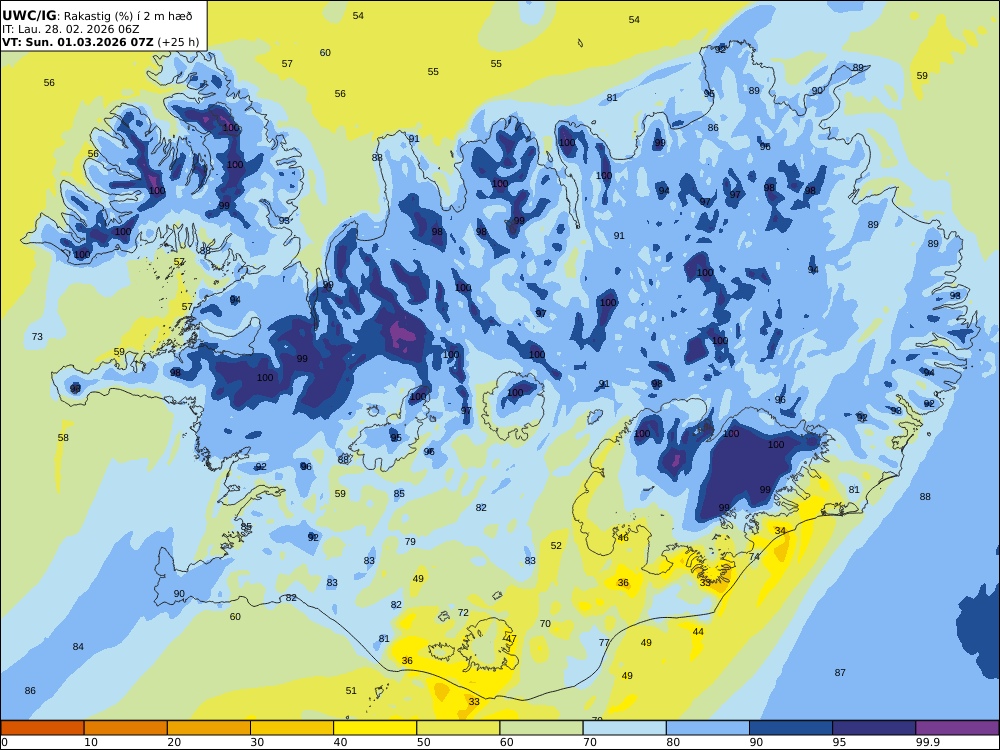The width and height of the screenshot is (1000, 750).
Task: Click the "44" humidity value on the map
Action: coord(698,631)
